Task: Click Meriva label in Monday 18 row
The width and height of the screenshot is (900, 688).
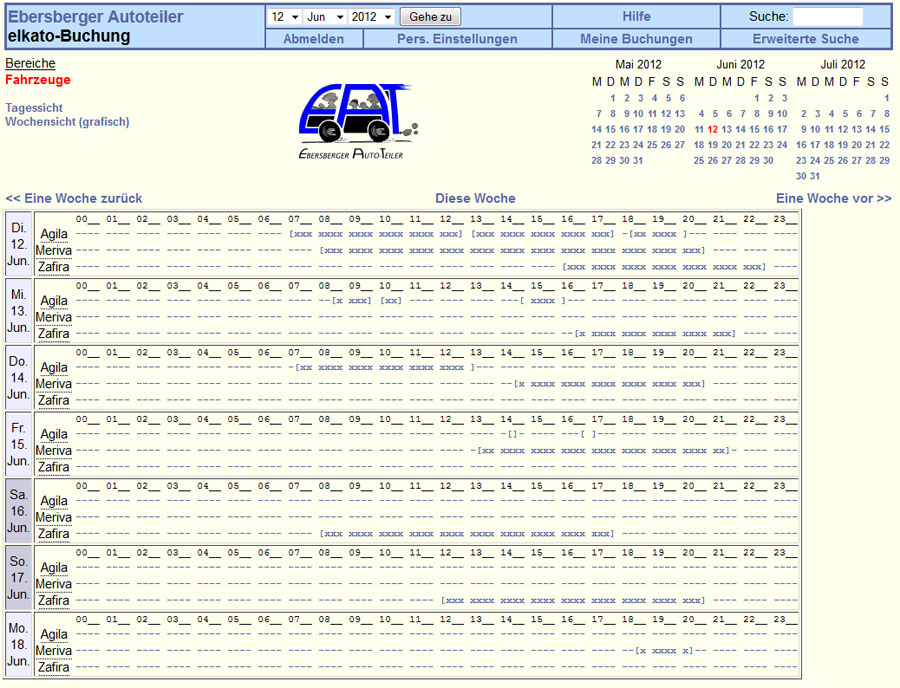Action: (x=54, y=651)
